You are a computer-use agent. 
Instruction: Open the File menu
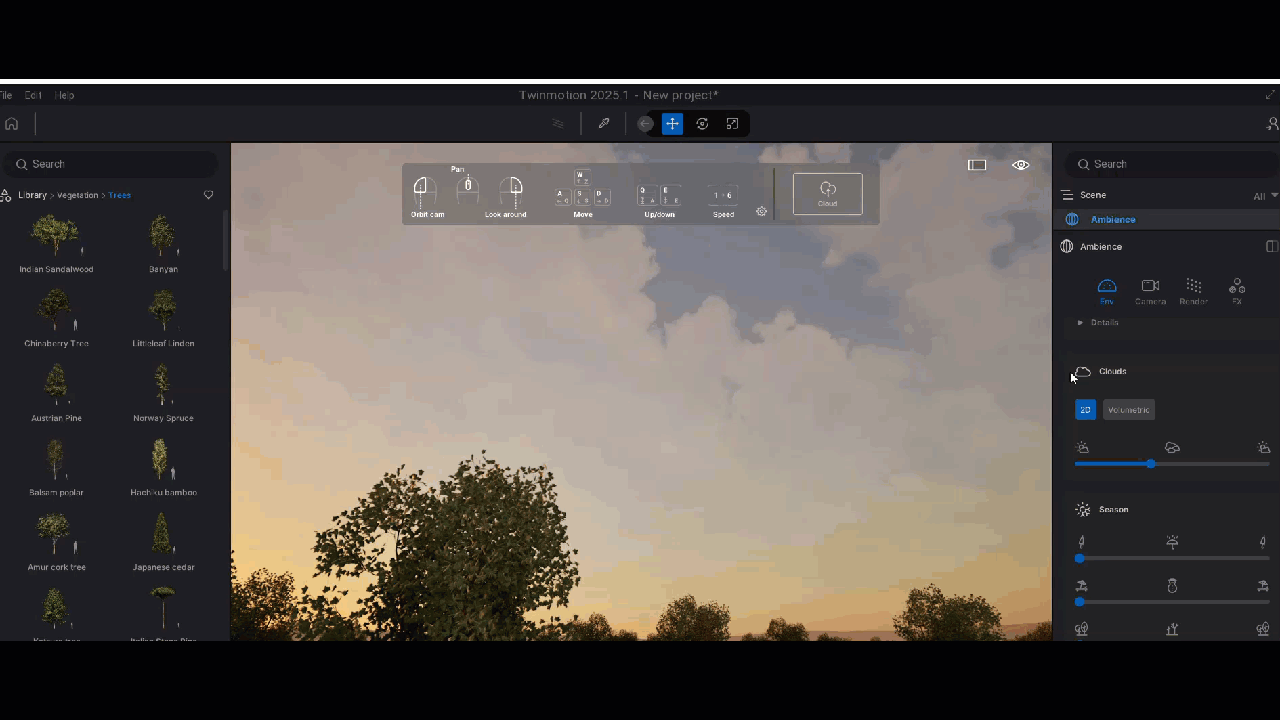coord(5,95)
